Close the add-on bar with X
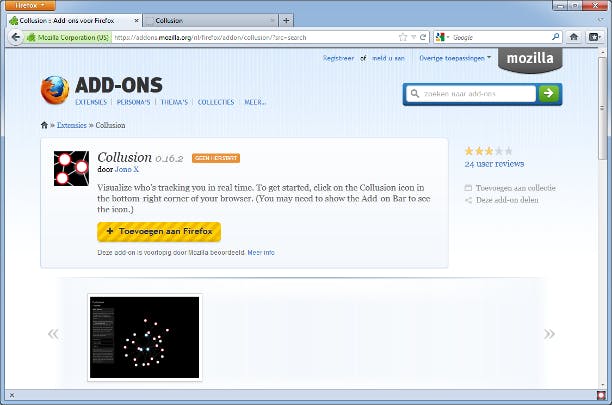This screenshot has width=612, height=405. click(12, 395)
